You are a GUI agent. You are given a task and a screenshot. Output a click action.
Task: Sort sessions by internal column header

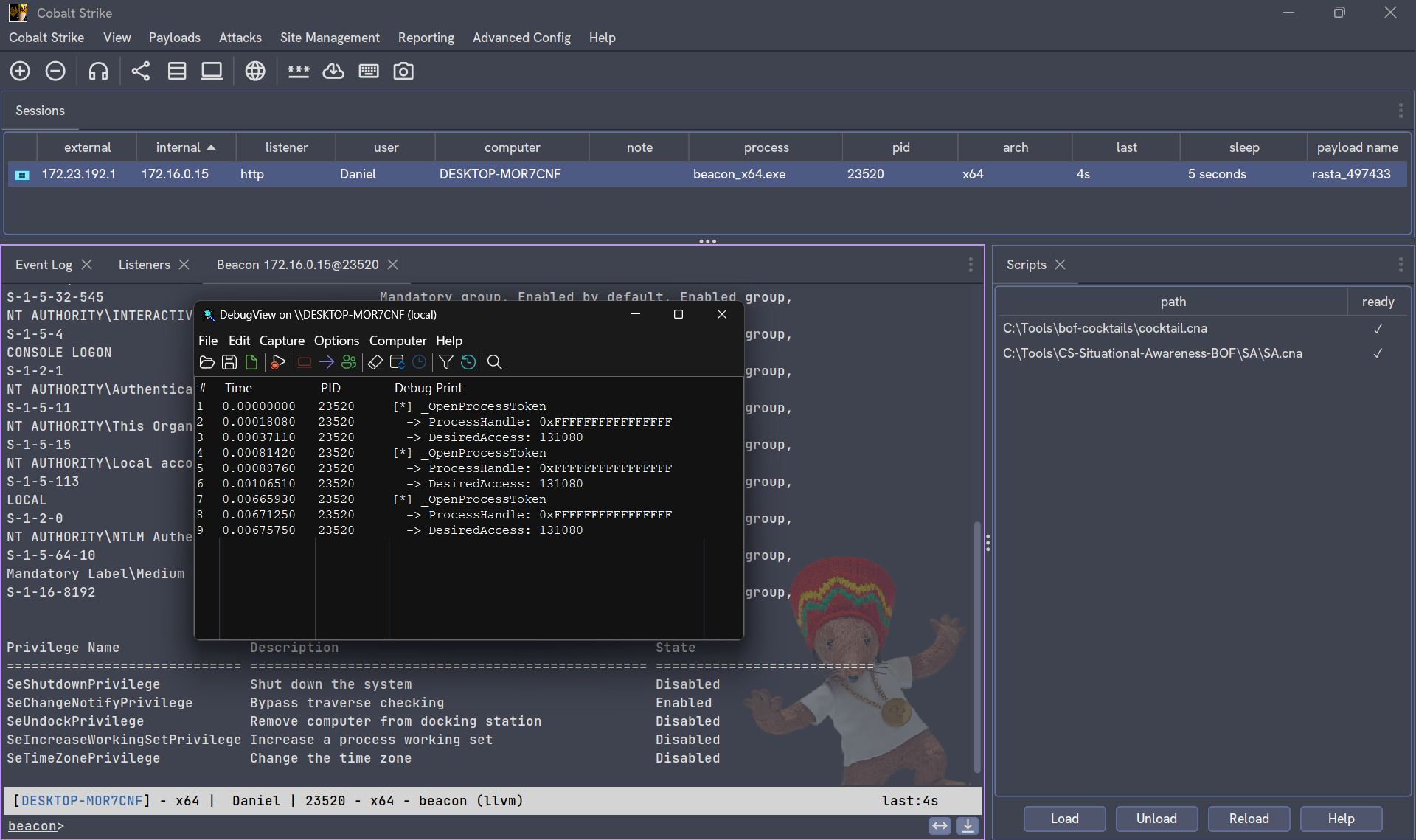[186, 147]
